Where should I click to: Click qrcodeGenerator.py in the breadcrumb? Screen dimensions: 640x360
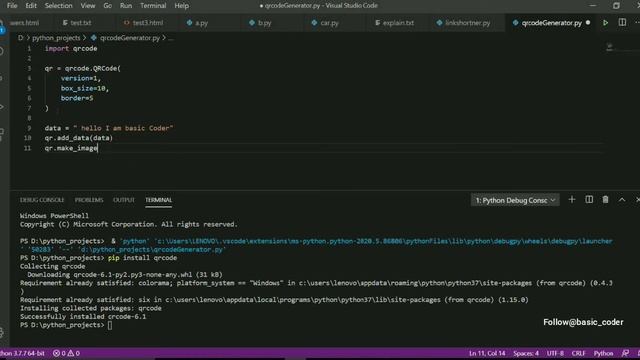coord(130,38)
